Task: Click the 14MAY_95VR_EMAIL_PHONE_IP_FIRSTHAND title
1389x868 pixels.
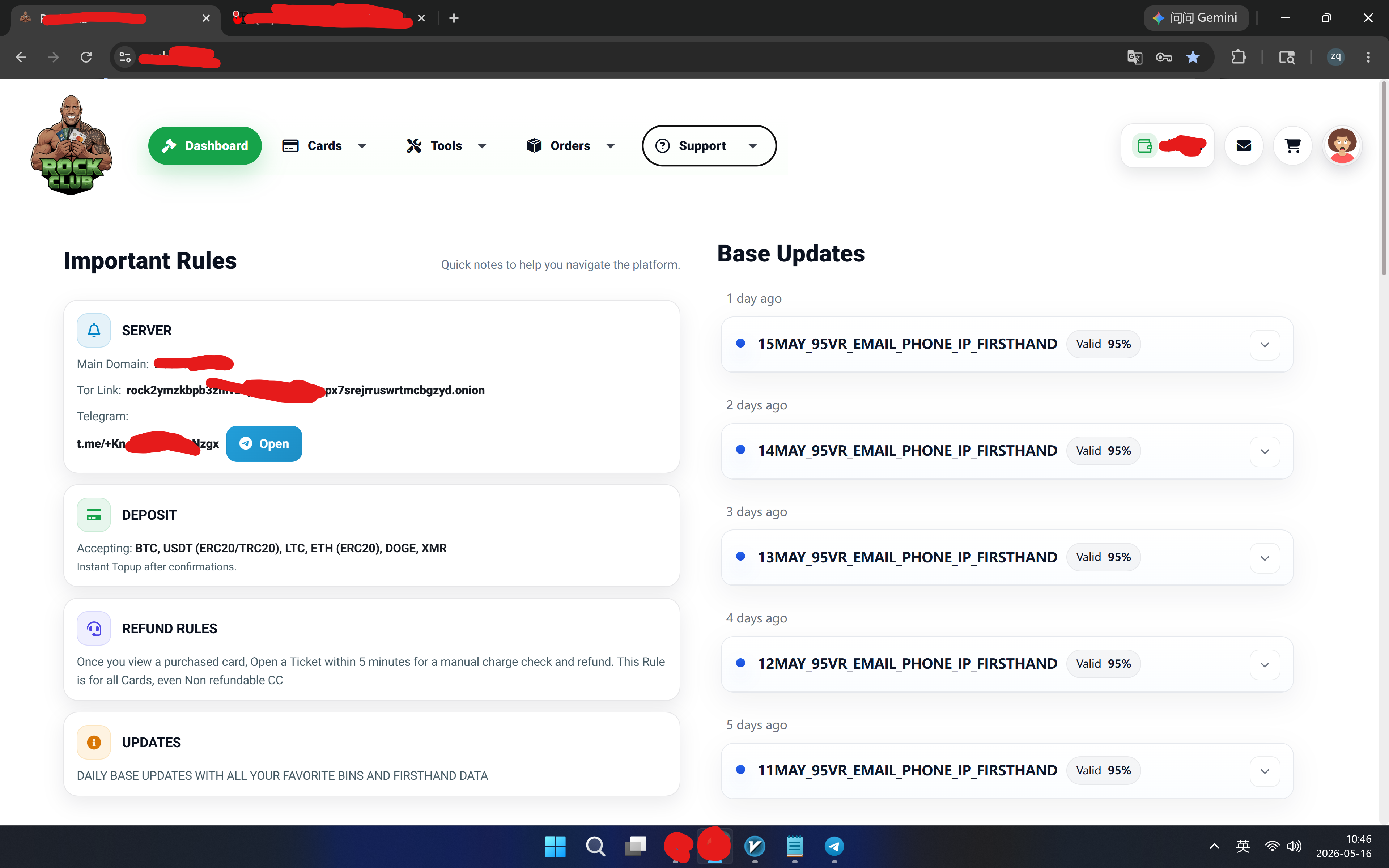Action: click(x=908, y=451)
